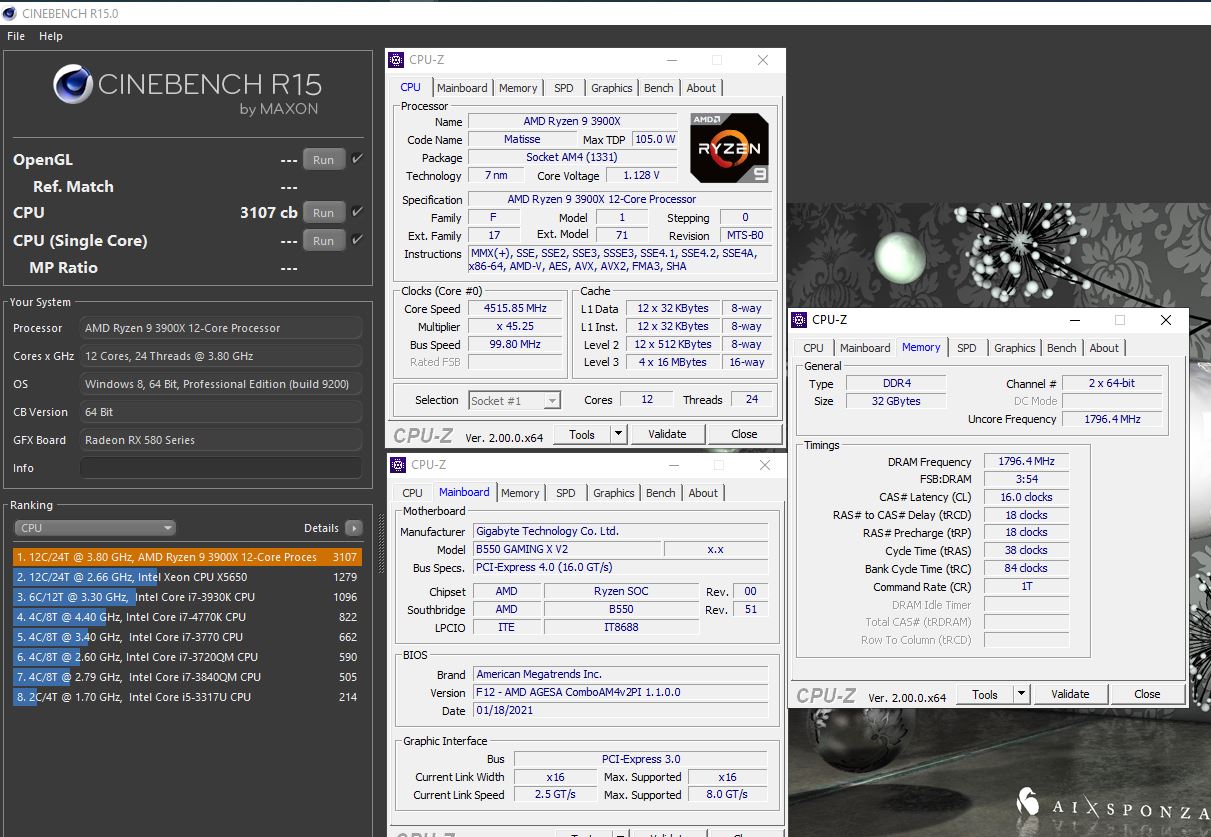This screenshot has width=1211, height=837.
Task: Open the File menu in Cinebench
Action: click(16, 36)
